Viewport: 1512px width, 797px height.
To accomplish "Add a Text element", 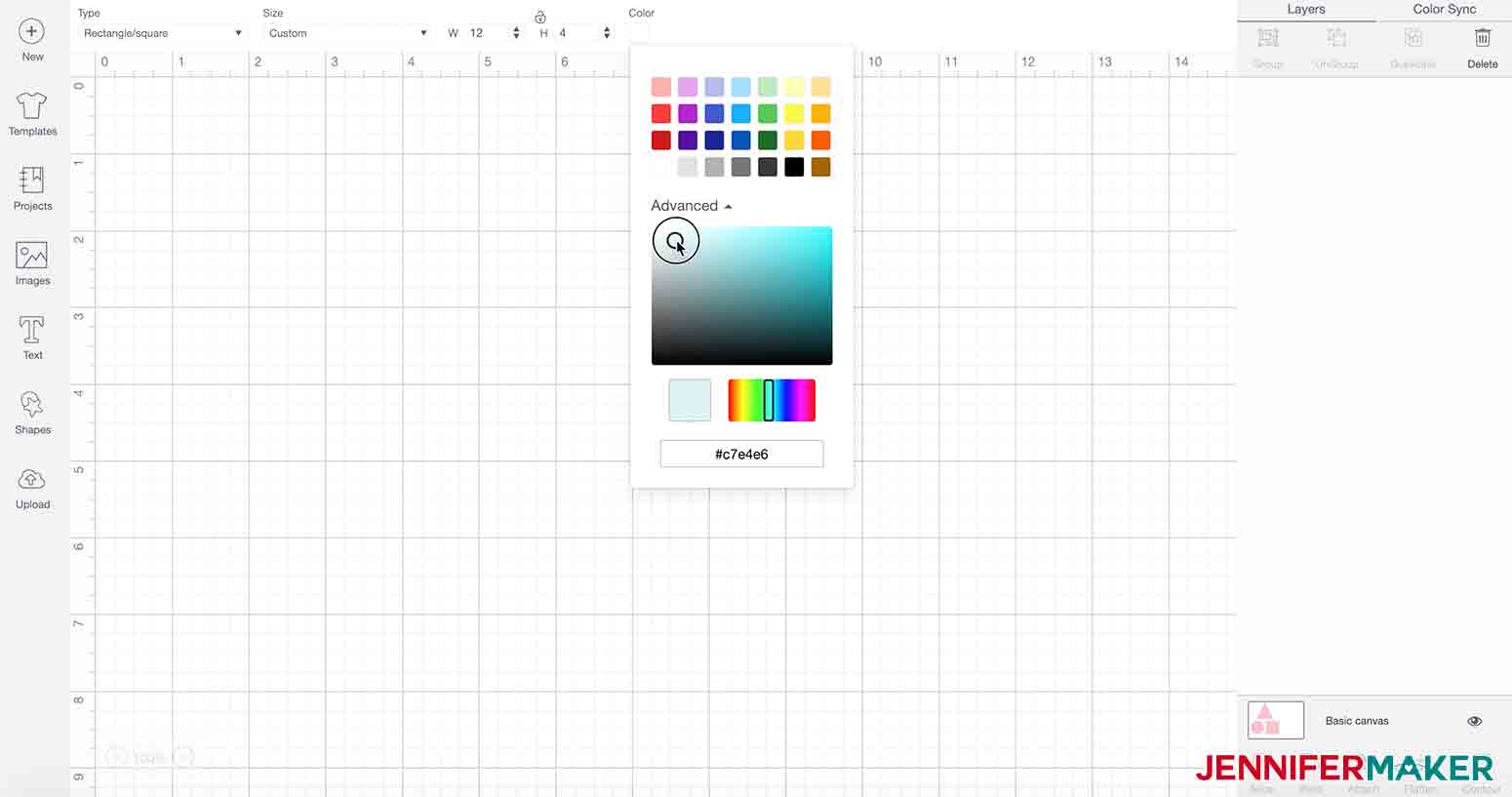I will point(32,330).
